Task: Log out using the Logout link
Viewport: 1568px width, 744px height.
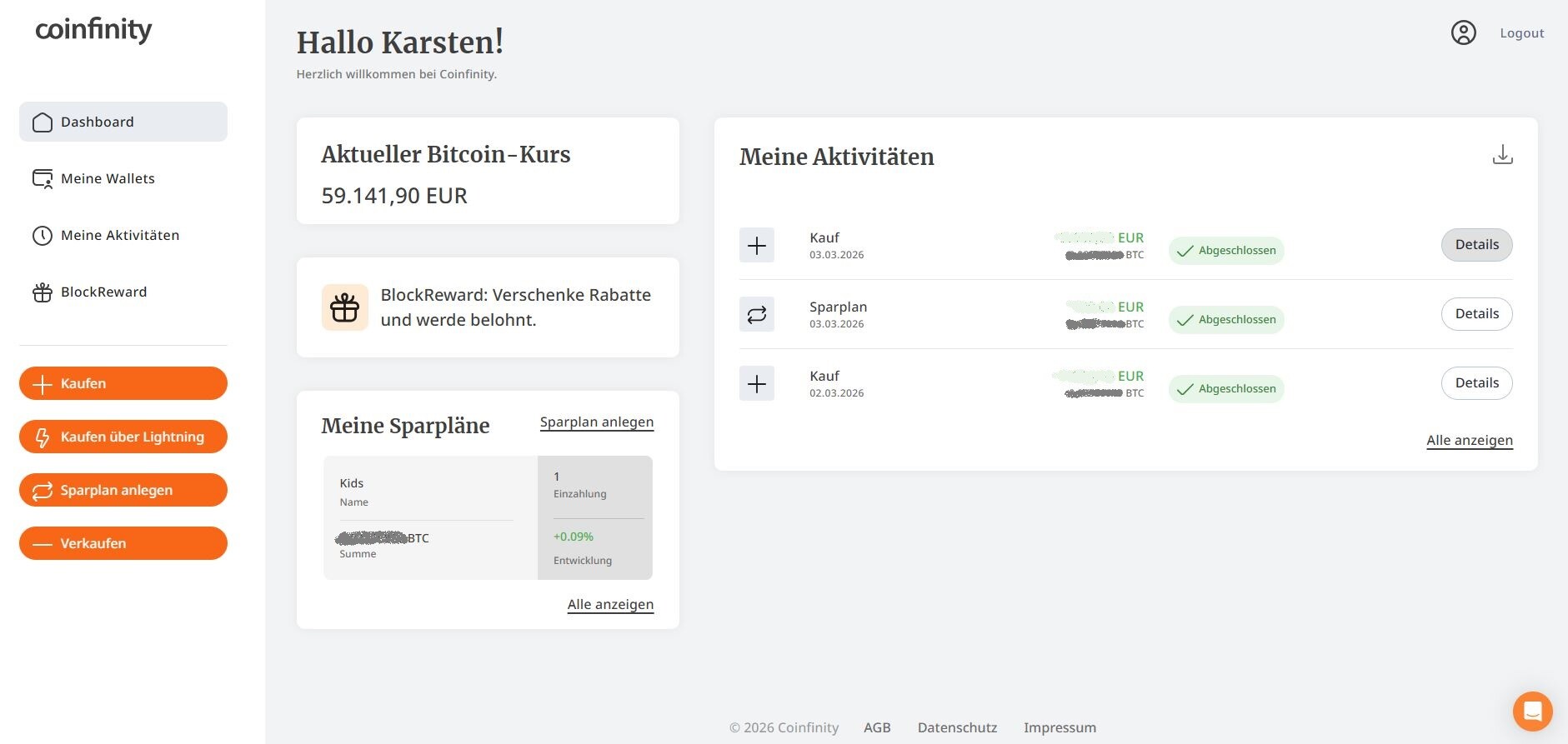Action: click(1521, 33)
